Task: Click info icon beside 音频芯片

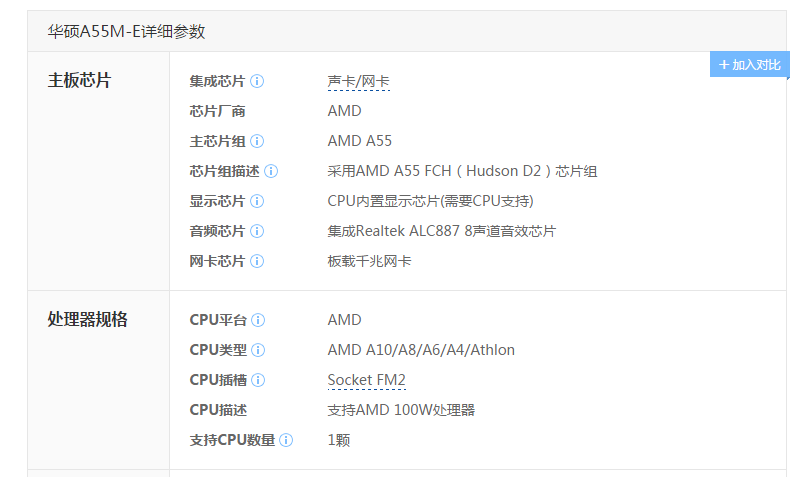Action: pos(257,231)
